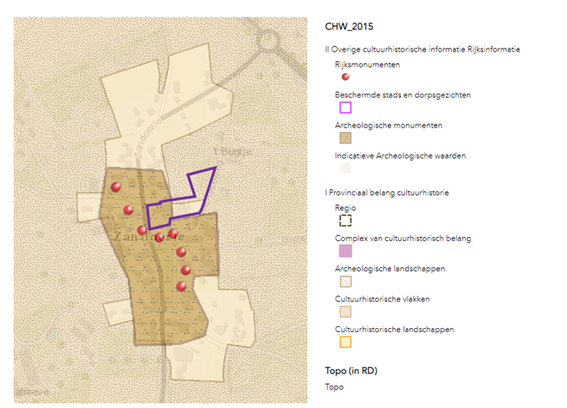Viewport: 567px width, 408px height.
Task: Click the bottommost red monument marker on map
Action: coord(182,286)
